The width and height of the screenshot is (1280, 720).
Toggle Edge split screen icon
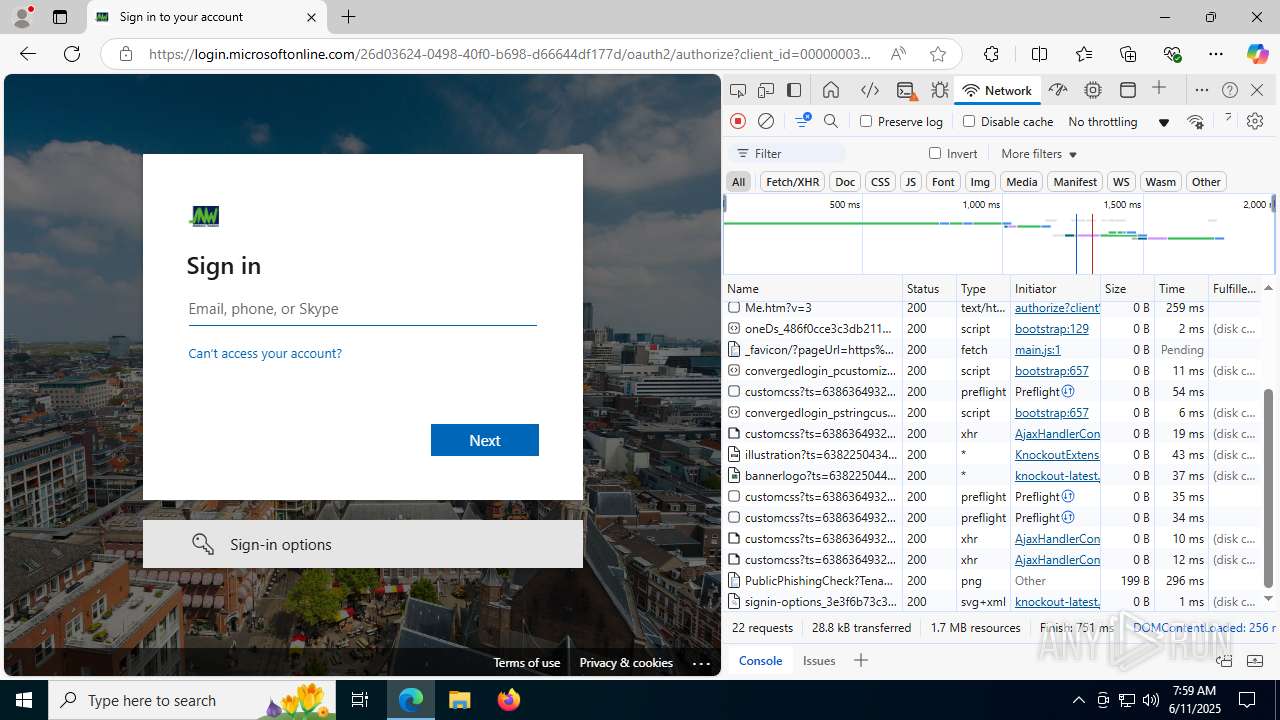click(1040, 54)
